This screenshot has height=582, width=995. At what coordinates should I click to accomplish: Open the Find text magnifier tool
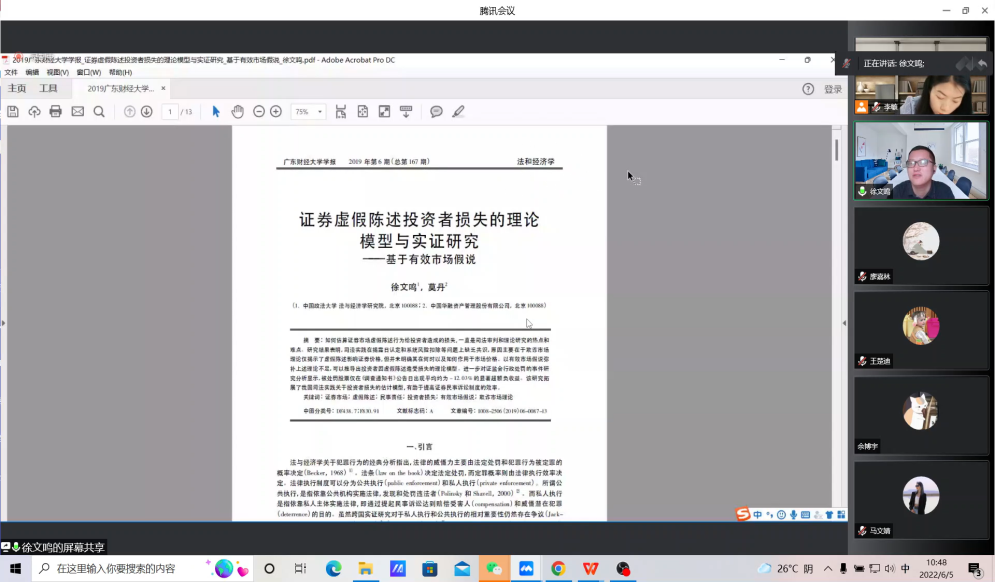click(x=99, y=111)
